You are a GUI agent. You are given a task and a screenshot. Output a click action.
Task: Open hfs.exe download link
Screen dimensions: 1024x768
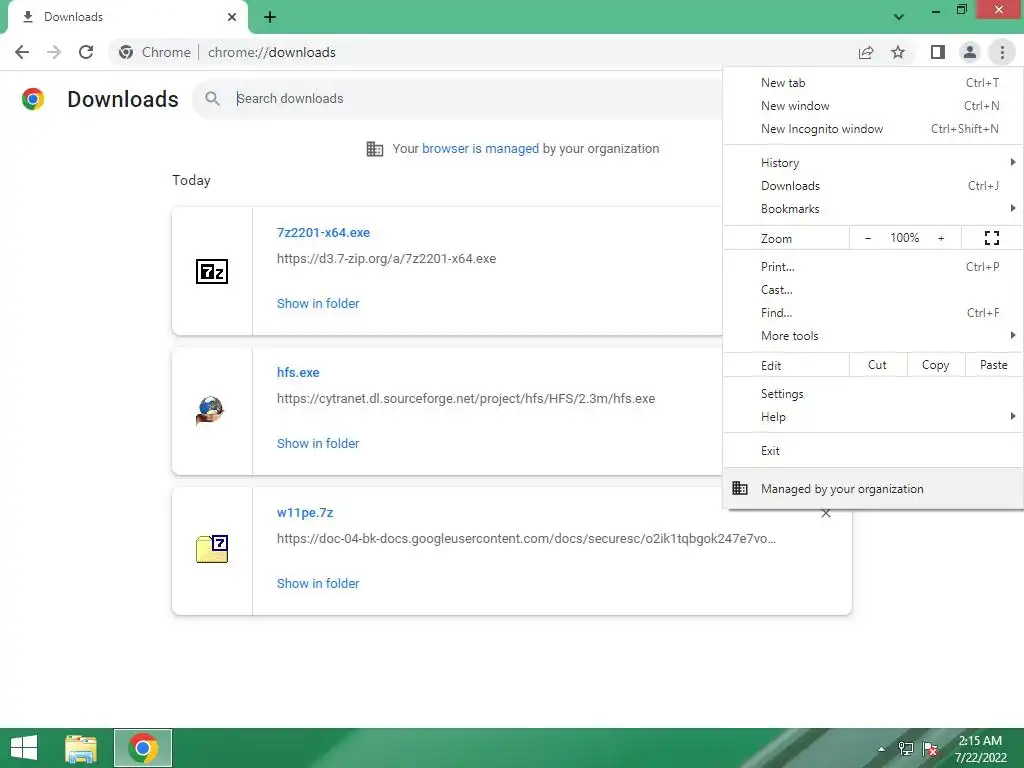pyautogui.click(x=298, y=372)
